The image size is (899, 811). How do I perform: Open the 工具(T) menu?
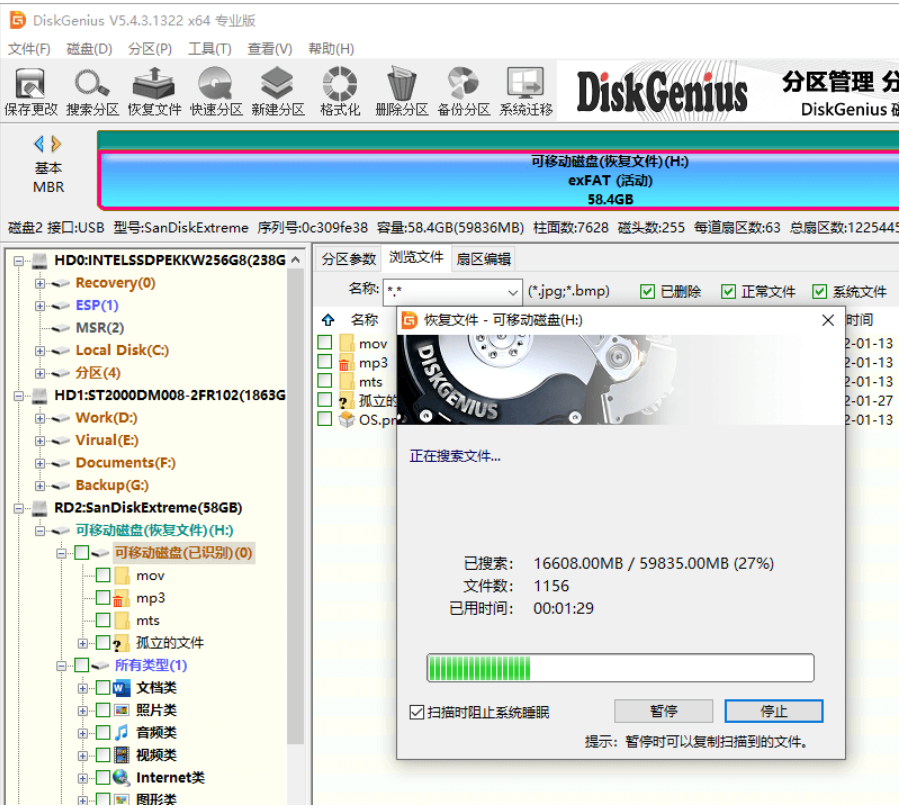[x=209, y=49]
